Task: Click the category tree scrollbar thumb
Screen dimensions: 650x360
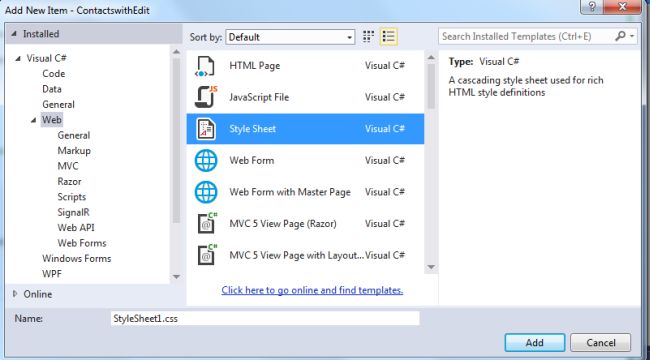Action: pyautogui.click(x=176, y=141)
